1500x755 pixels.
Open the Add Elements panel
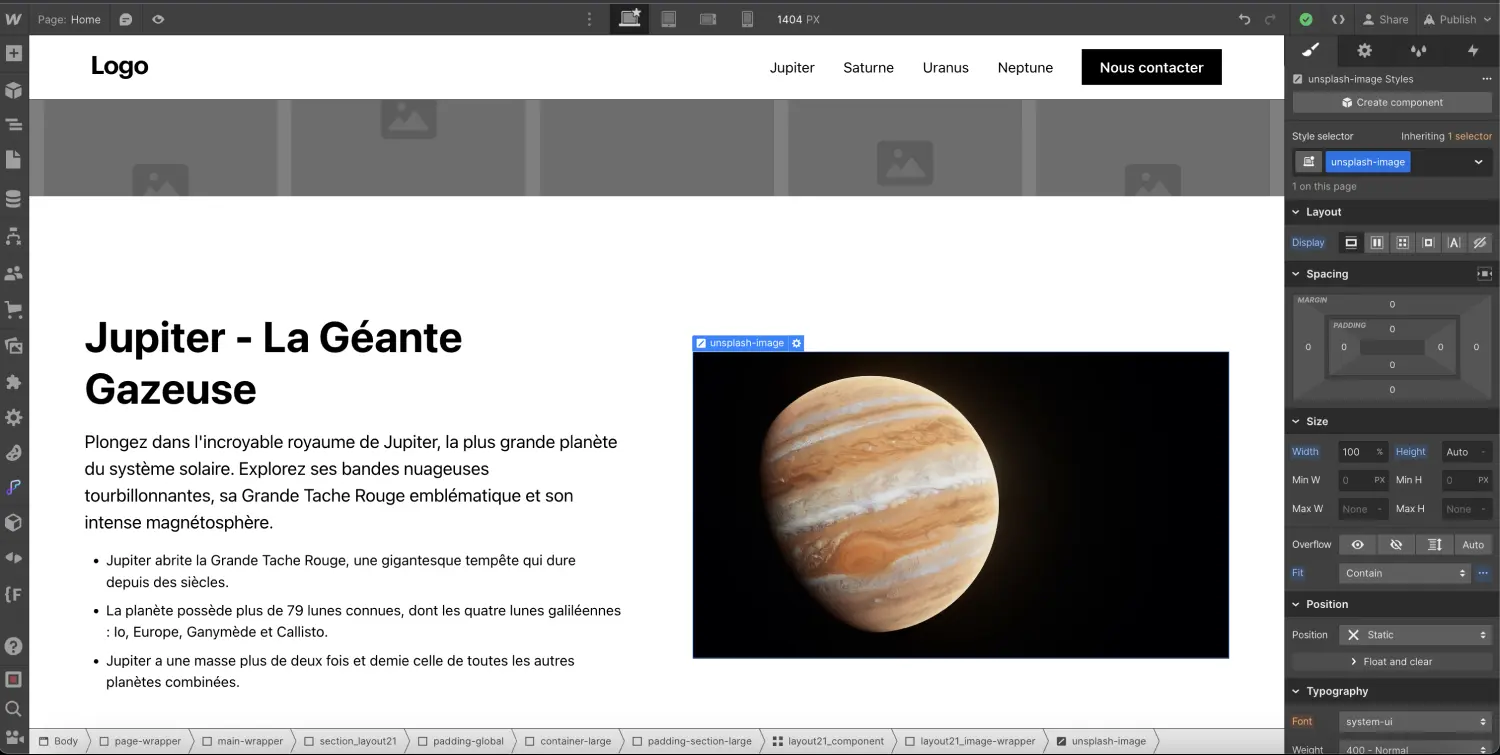coord(14,53)
